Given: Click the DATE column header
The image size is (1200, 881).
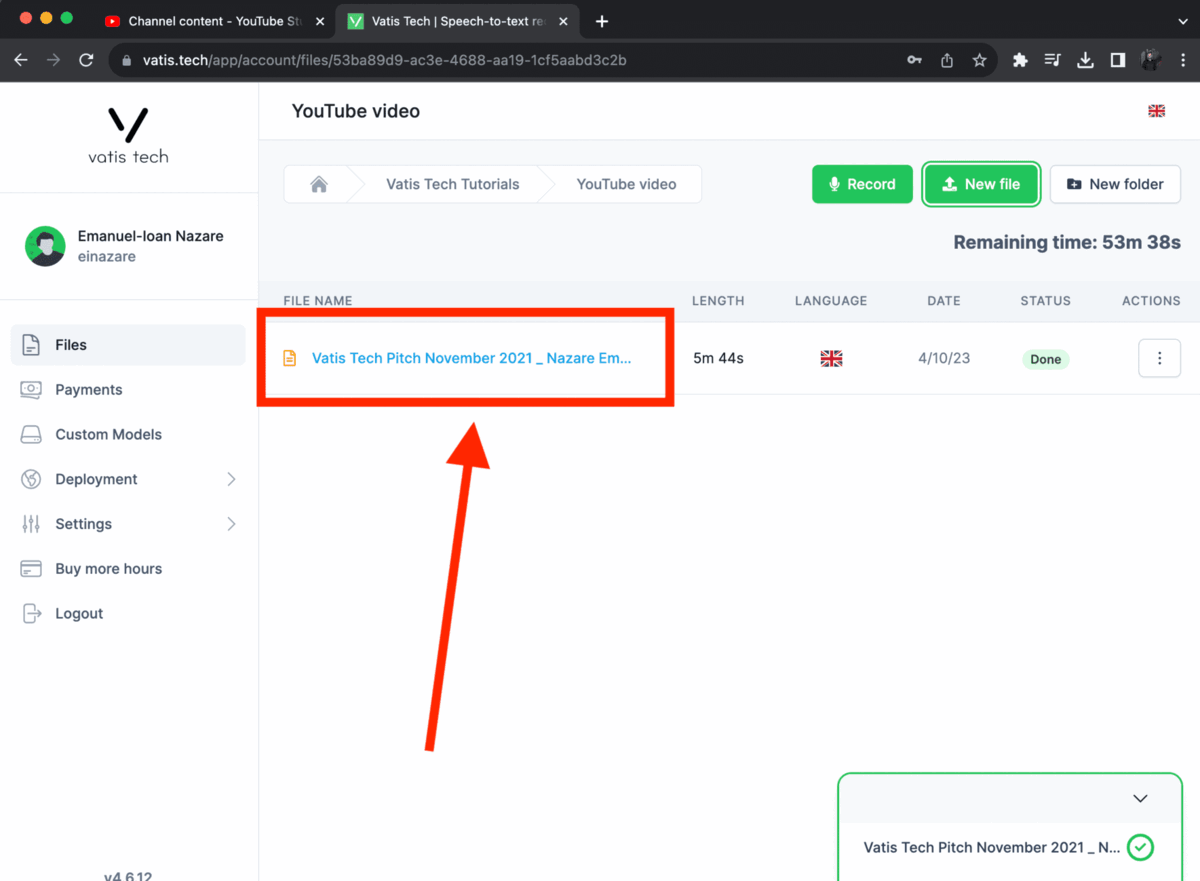Looking at the screenshot, I should [x=944, y=300].
